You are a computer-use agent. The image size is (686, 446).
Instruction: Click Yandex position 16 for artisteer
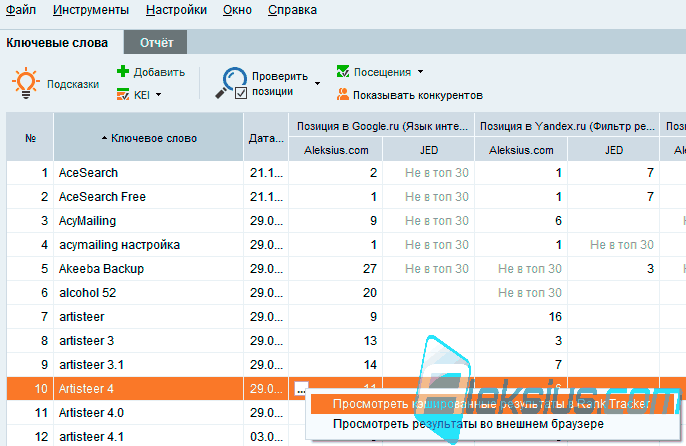pos(555,316)
